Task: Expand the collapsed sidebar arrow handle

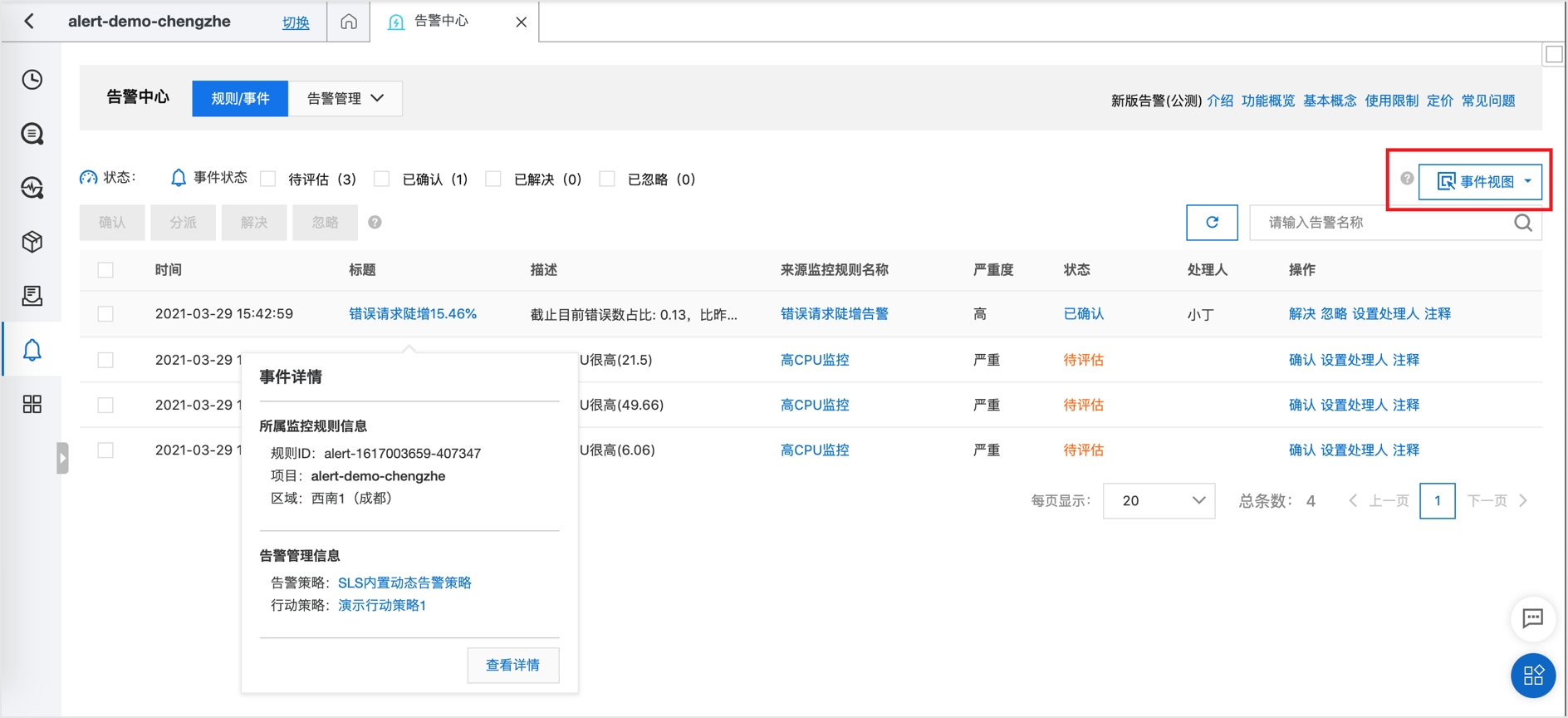Action: point(62,458)
